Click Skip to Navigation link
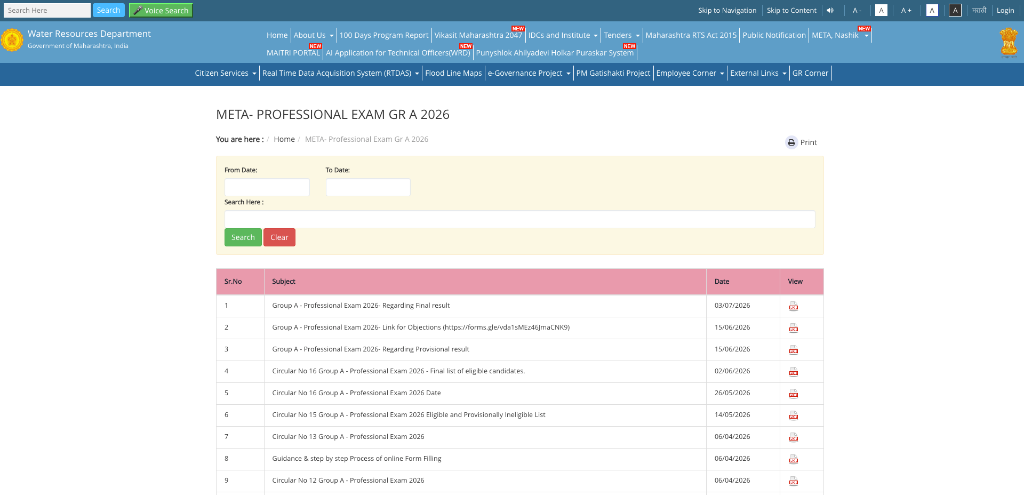Image resolution: width=1024 pixels, height=495 pixels. (x=727, y=10)
